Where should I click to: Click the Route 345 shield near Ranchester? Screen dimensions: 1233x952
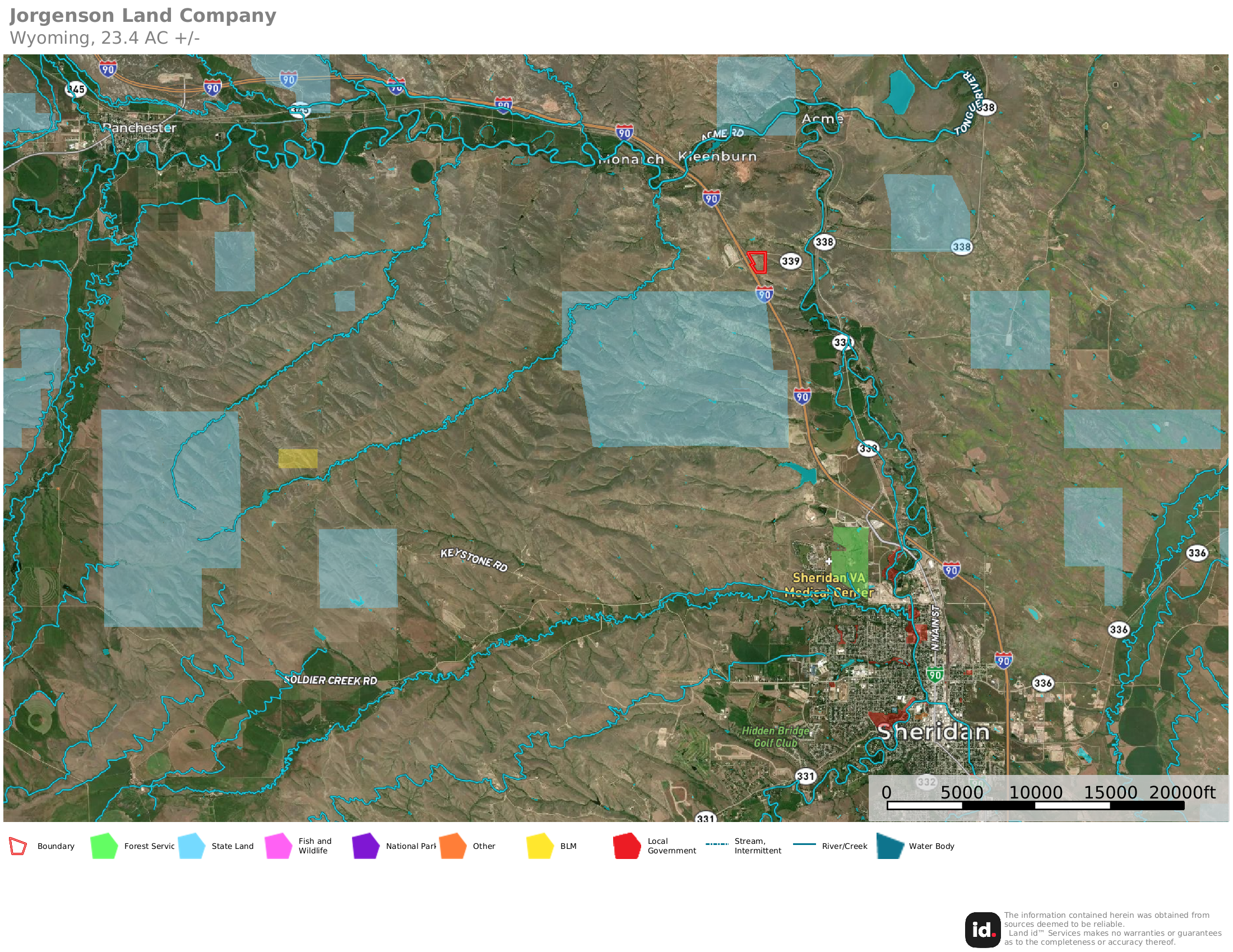click(76, 89)
